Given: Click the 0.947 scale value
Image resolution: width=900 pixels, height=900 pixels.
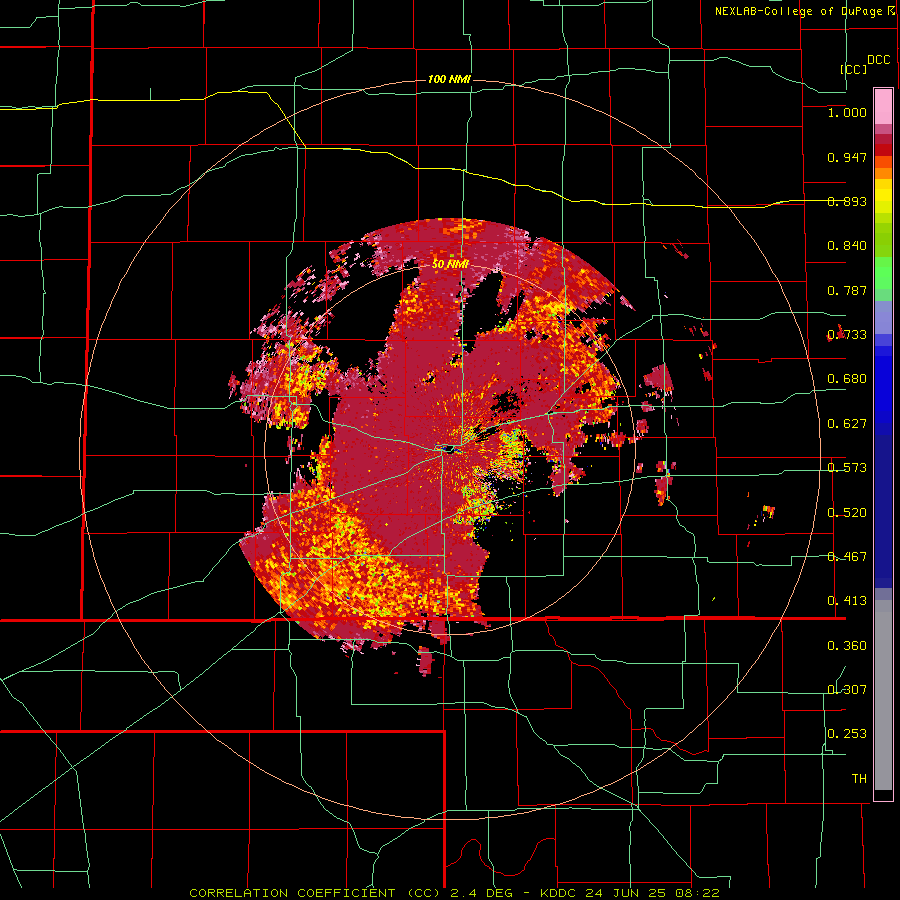Looking at the screenshot, I should click(847, 157).
